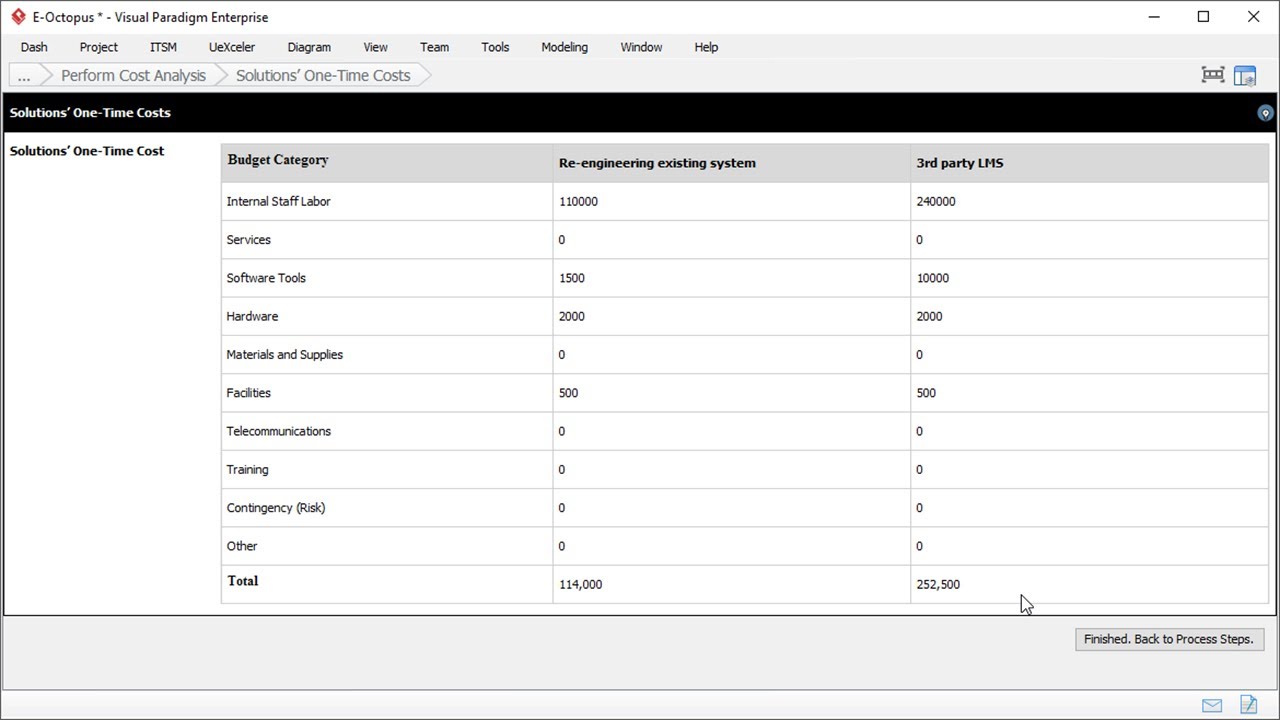Click the Visual Paradigm logo in title bar

(18, 17)
